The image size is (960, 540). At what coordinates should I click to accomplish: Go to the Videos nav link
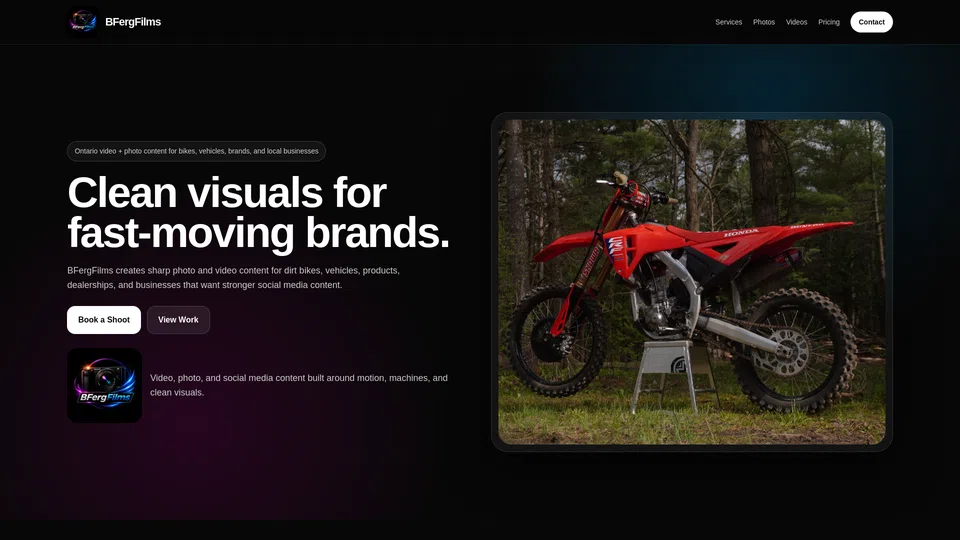[797, 22]
